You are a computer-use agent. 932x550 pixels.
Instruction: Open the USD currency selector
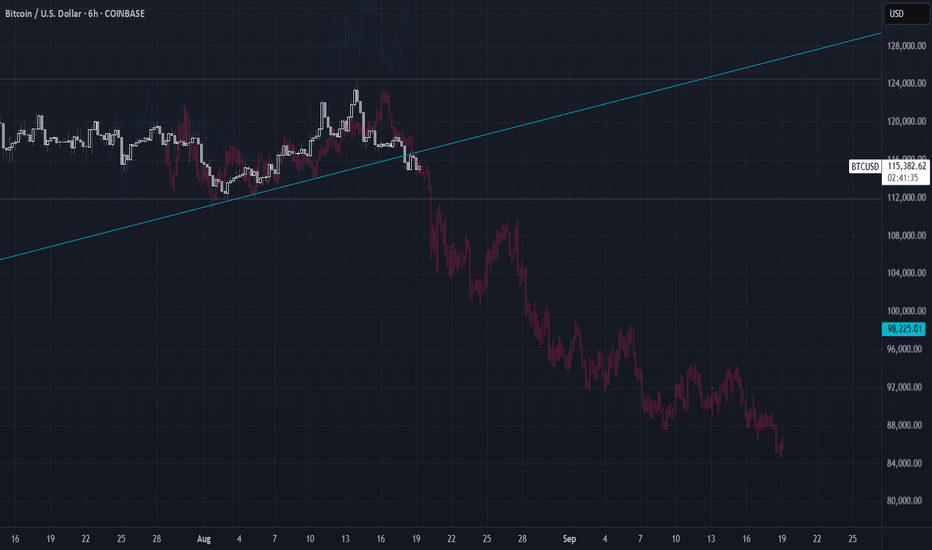click(906, 14)
